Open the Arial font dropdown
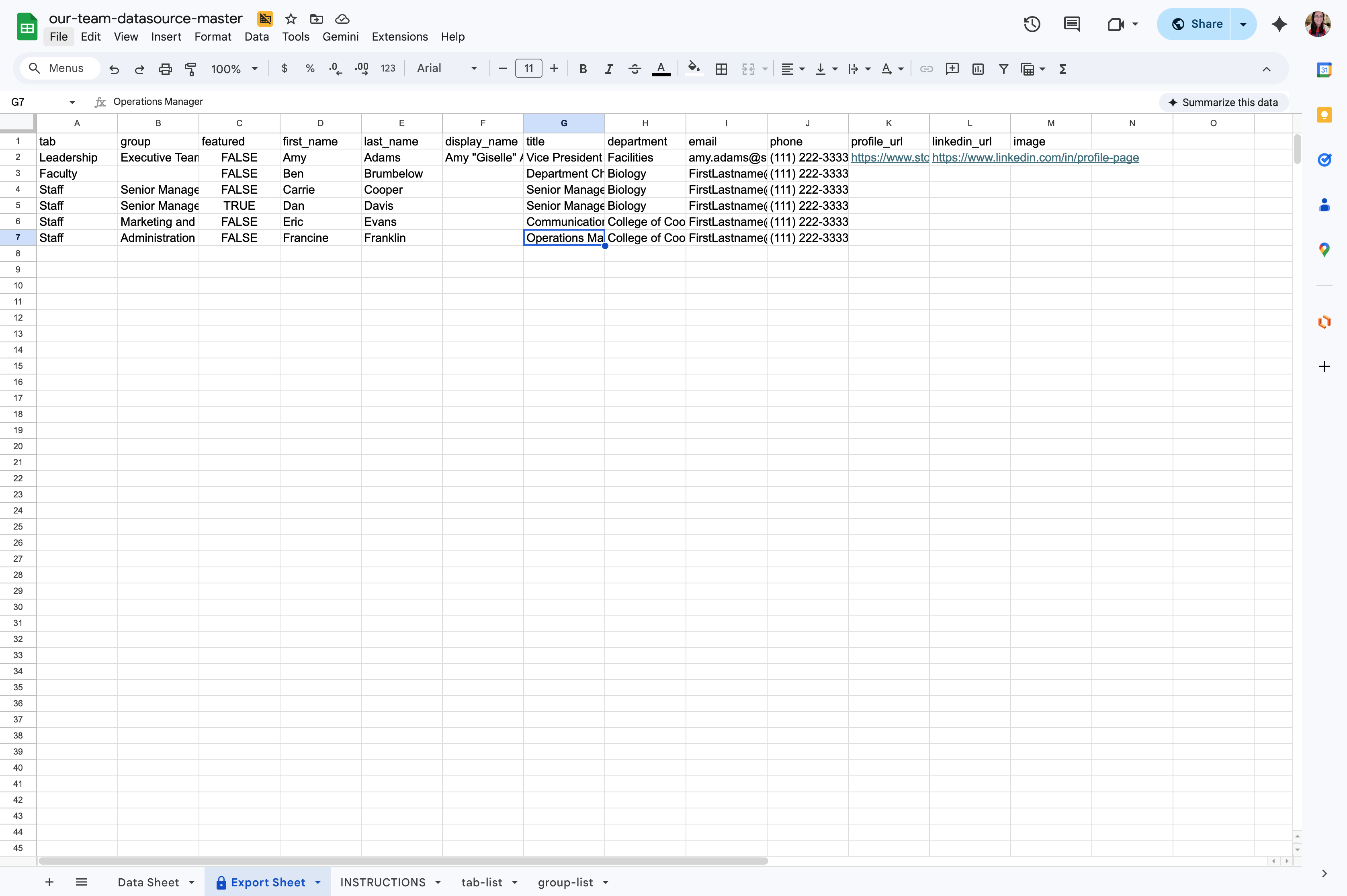Image resolution: width=1347 pixels, height=896 pixels. pyautogui.click(x=447, y=69)
